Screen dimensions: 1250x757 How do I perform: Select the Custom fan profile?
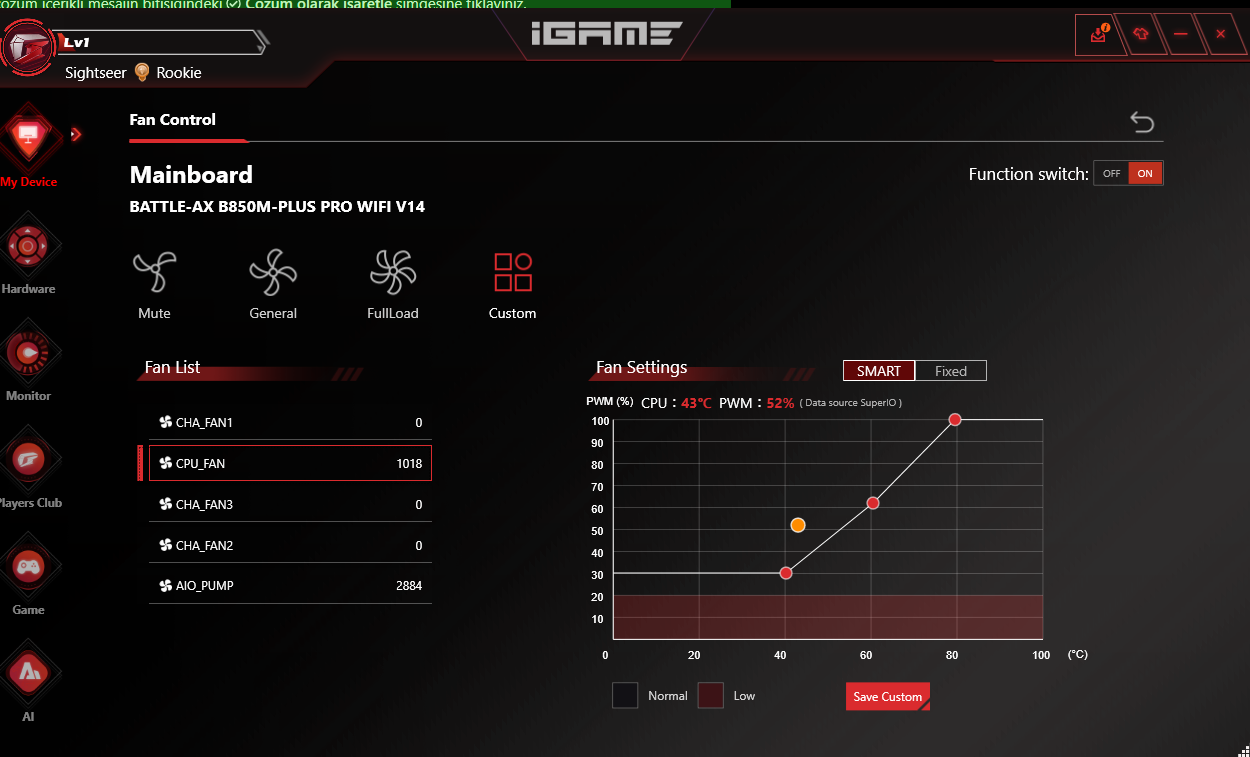[513, 285]
